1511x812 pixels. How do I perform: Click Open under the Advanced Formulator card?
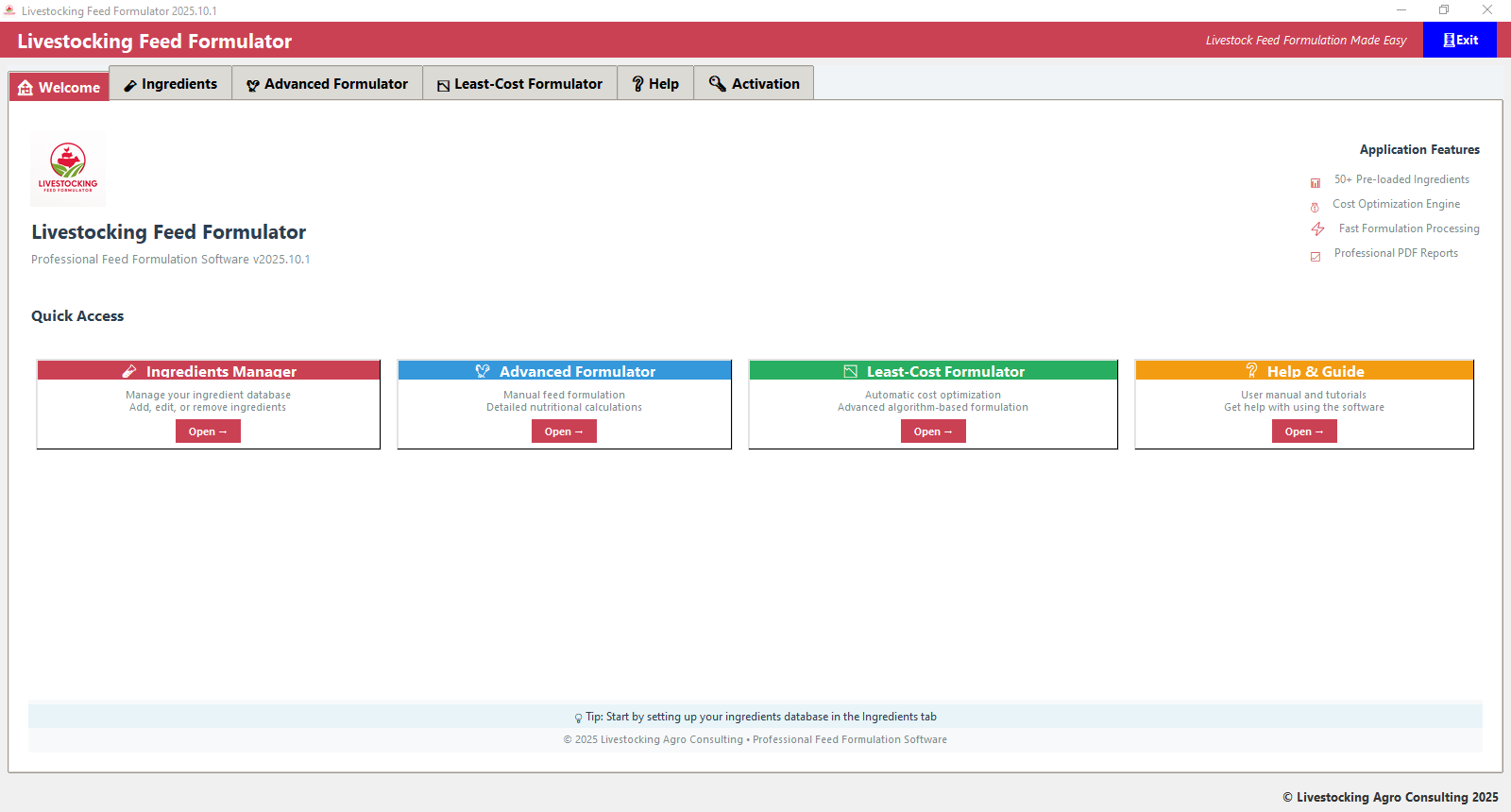(x=564, y=431)
